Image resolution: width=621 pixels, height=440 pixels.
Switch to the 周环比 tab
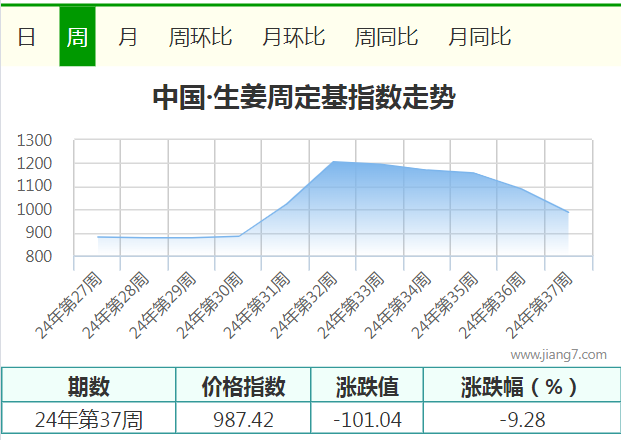click(200, 37)
